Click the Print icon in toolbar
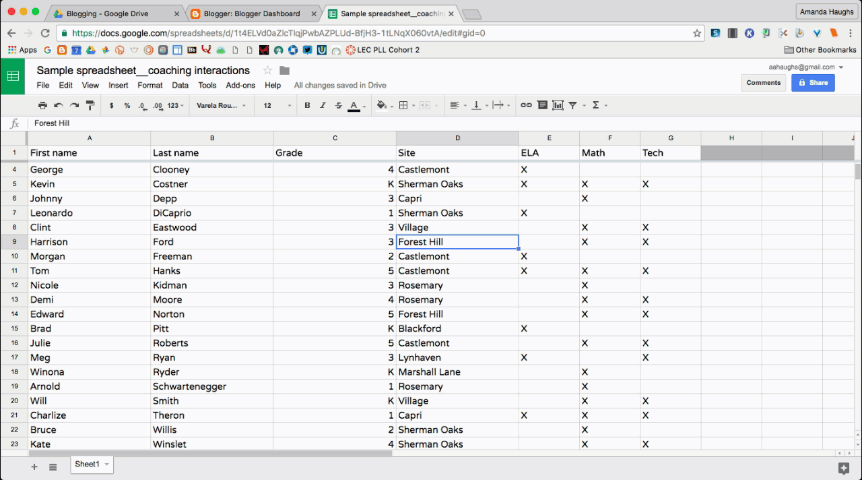This screenshot has height=480, width=862. (42, 105)
